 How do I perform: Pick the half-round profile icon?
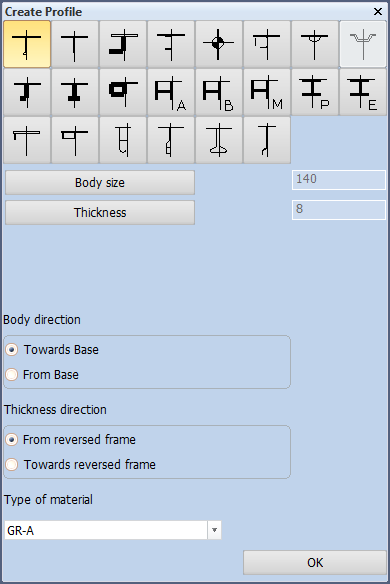(x=315, y=44)
